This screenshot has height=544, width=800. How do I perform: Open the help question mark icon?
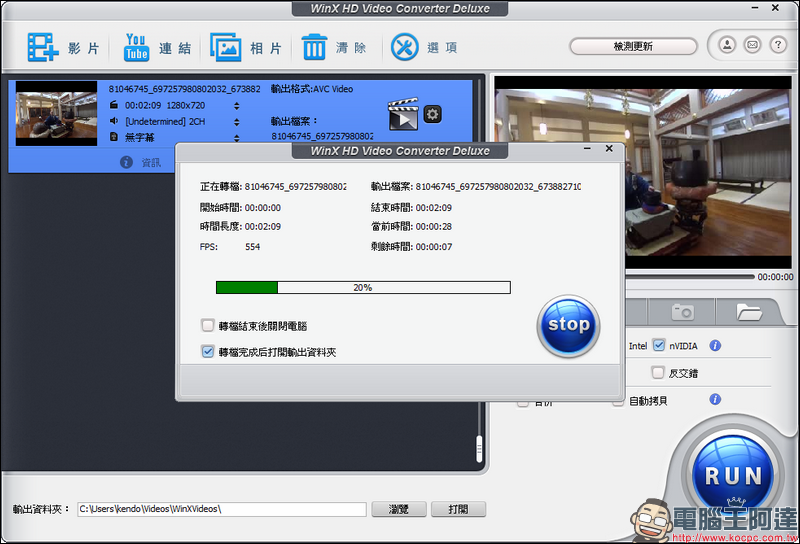pyautogui.click(x=778, y=45)
